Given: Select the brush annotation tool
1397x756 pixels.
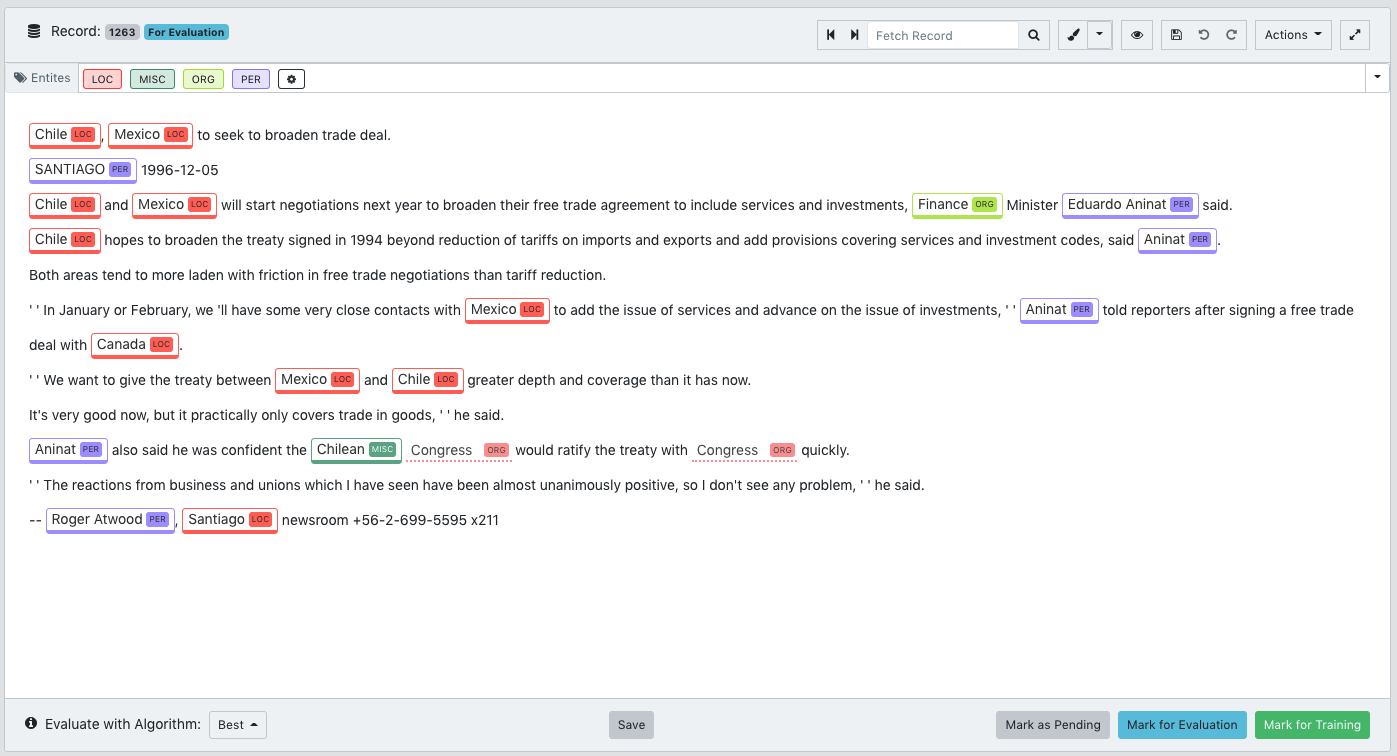Looking at the screenshot, I should point(1071,34).
